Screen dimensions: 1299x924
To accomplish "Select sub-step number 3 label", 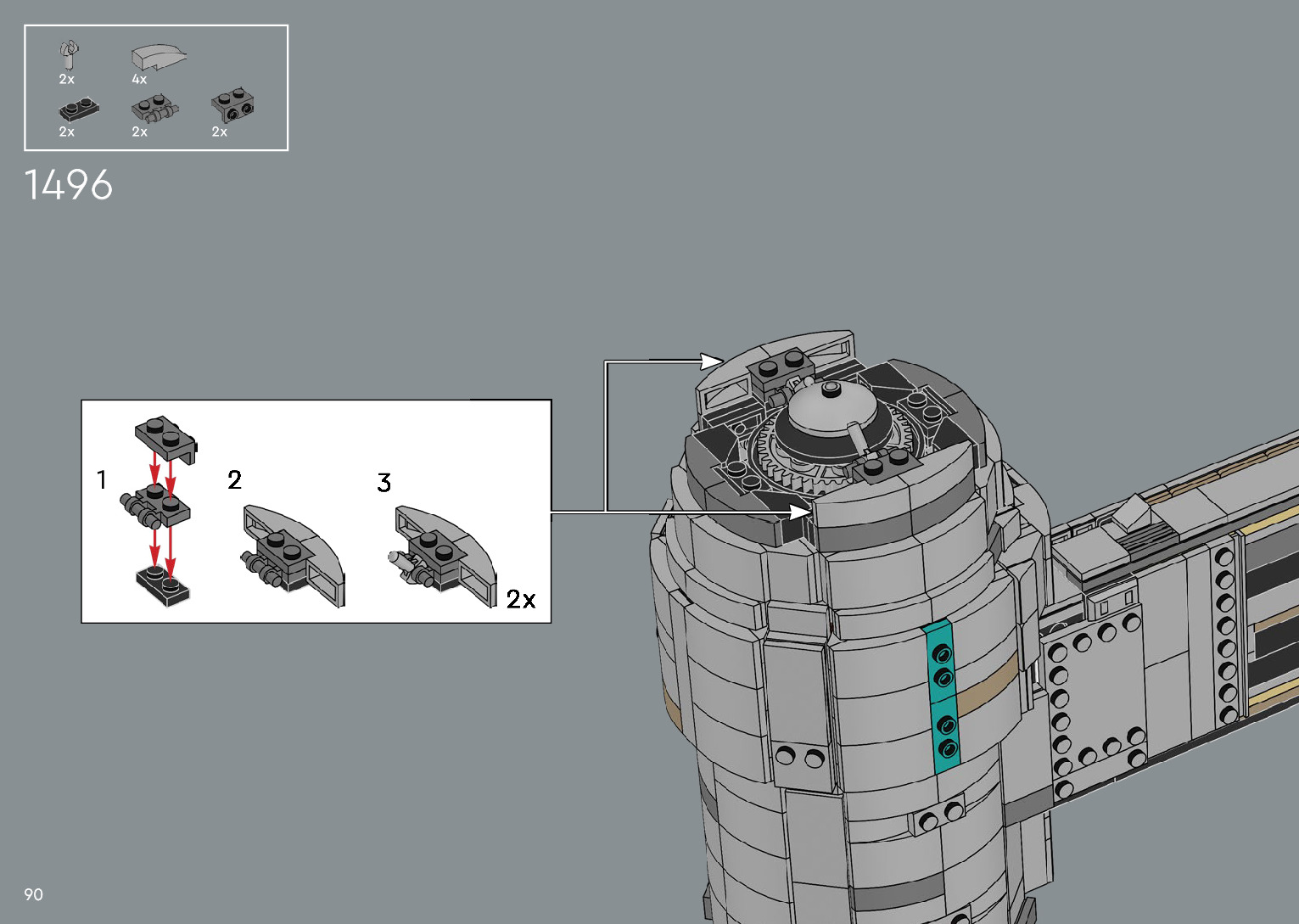I will (x=384, y=483).
